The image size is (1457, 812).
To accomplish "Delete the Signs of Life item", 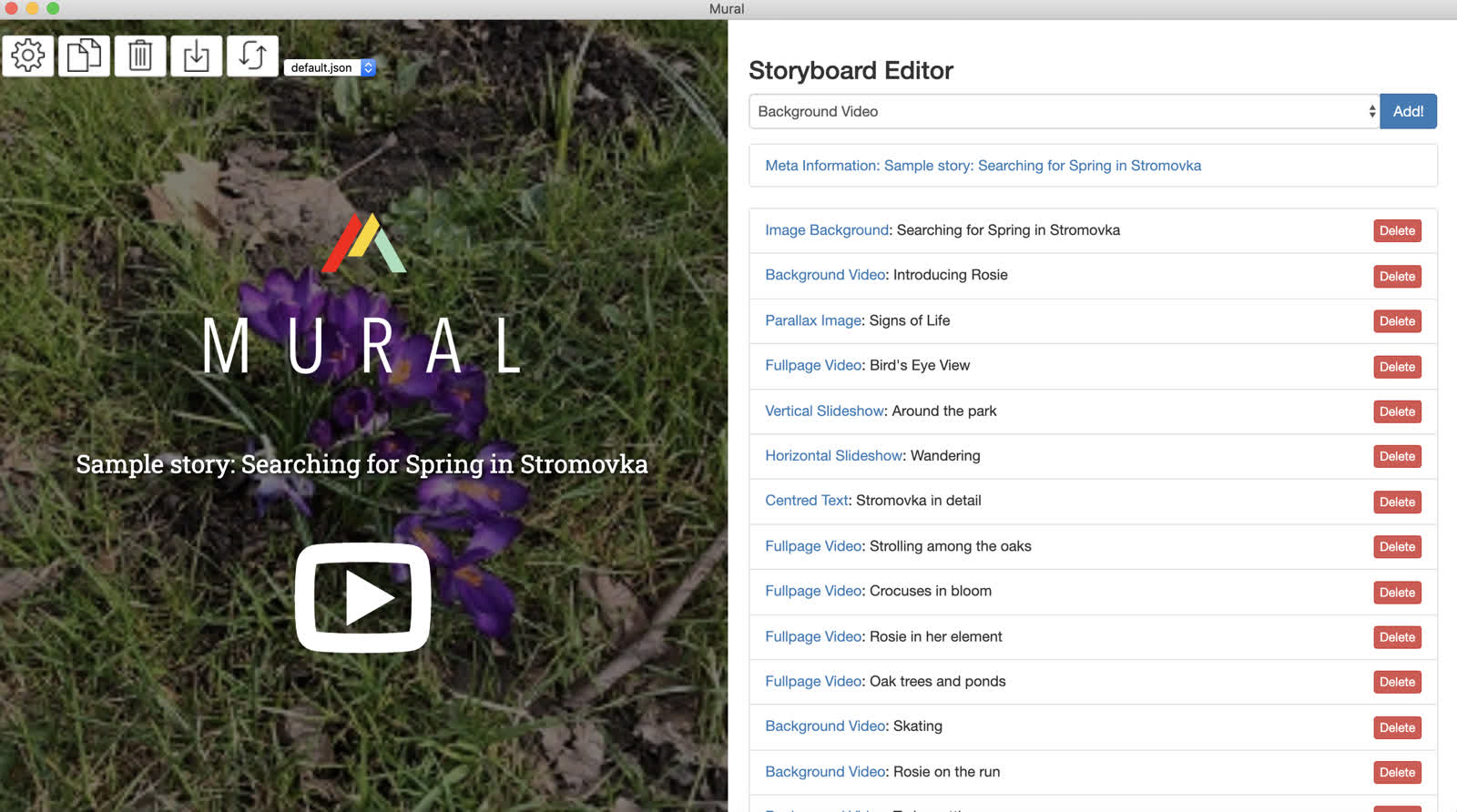I will (1397, 321).
